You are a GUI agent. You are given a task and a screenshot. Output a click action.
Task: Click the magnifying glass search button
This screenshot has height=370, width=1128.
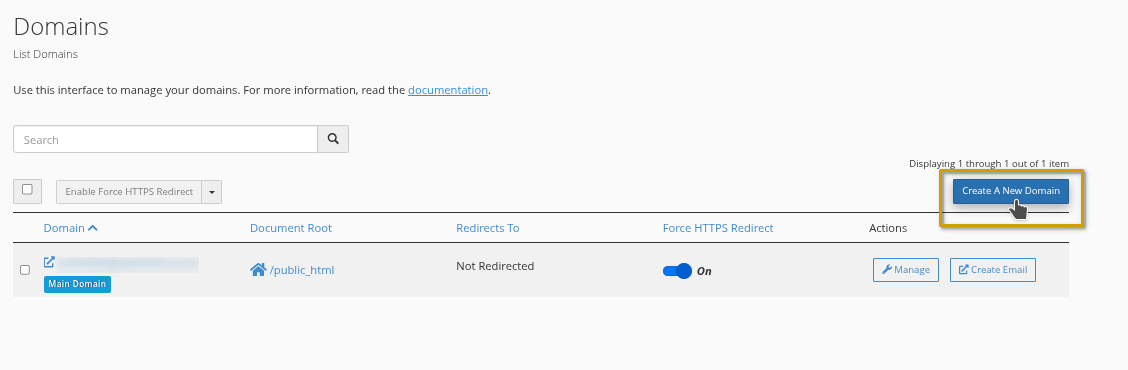333,140
